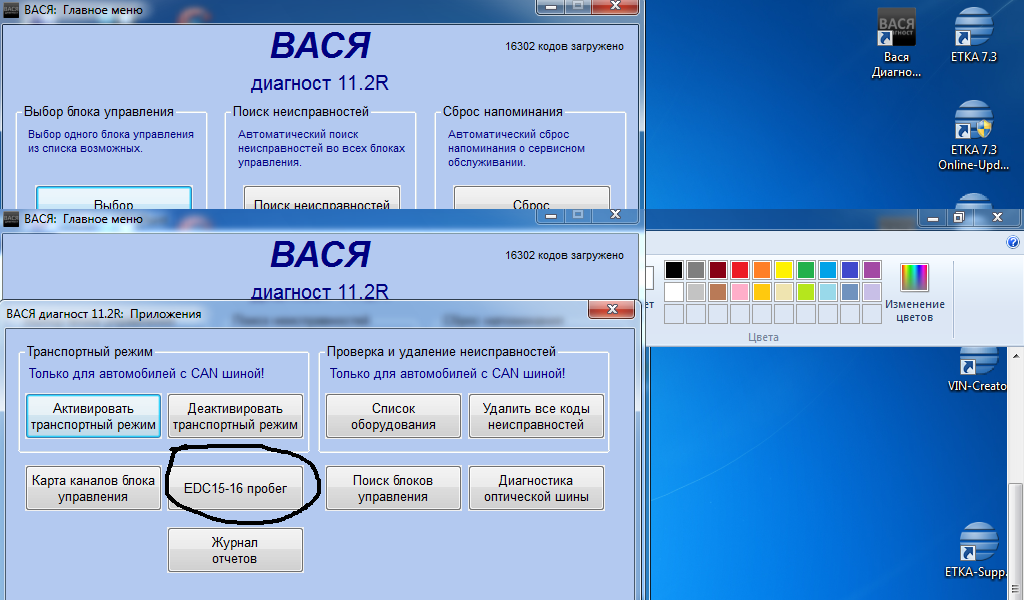This screenshot has width=1024, height=600.
Task: Click Поиск неисправностей in top window
Action: (322, 198)
